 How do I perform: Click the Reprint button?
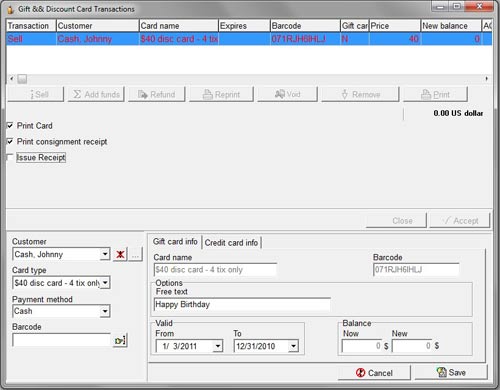221,94
